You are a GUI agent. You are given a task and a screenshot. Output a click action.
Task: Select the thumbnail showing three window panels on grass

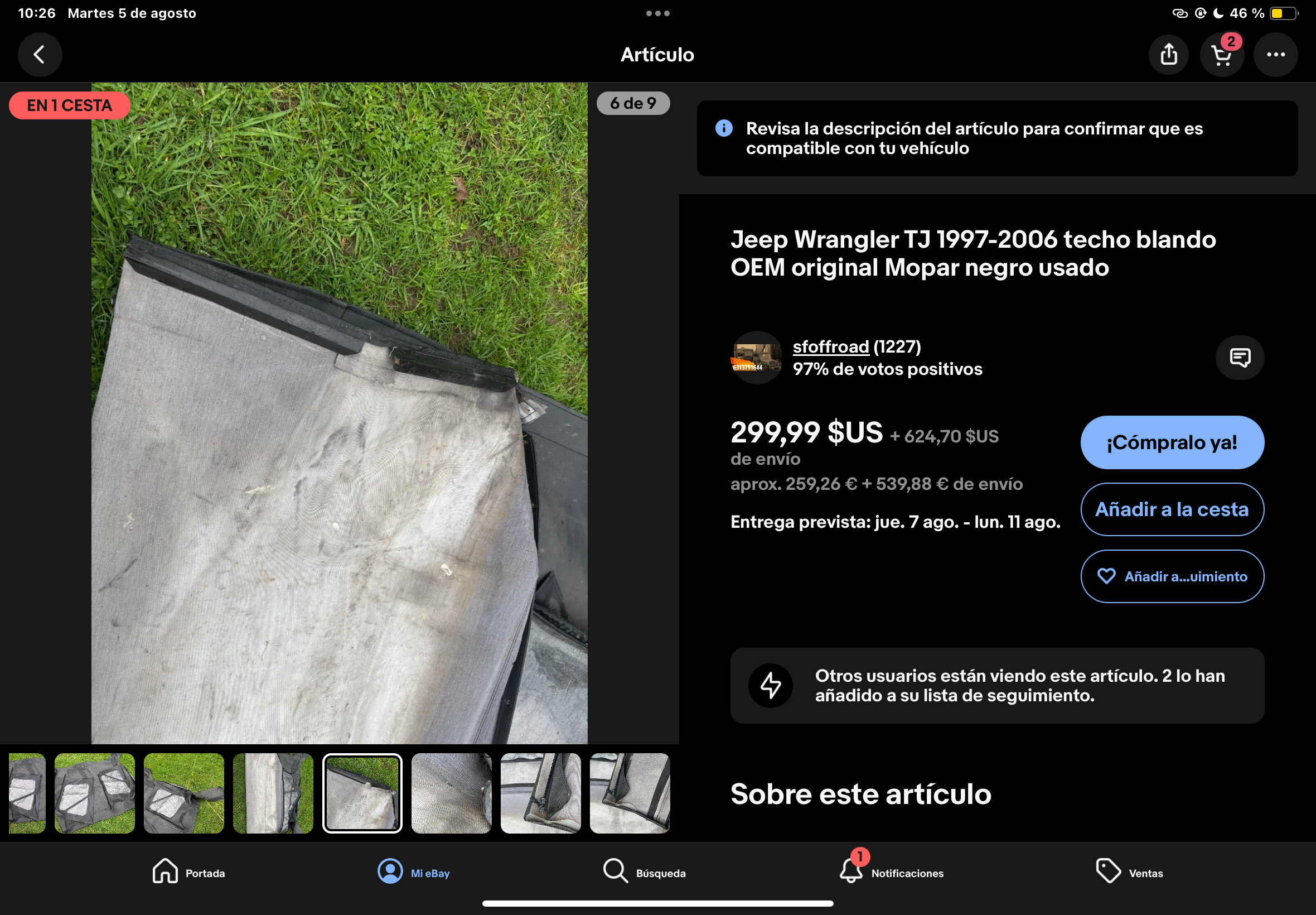point(95,793)
